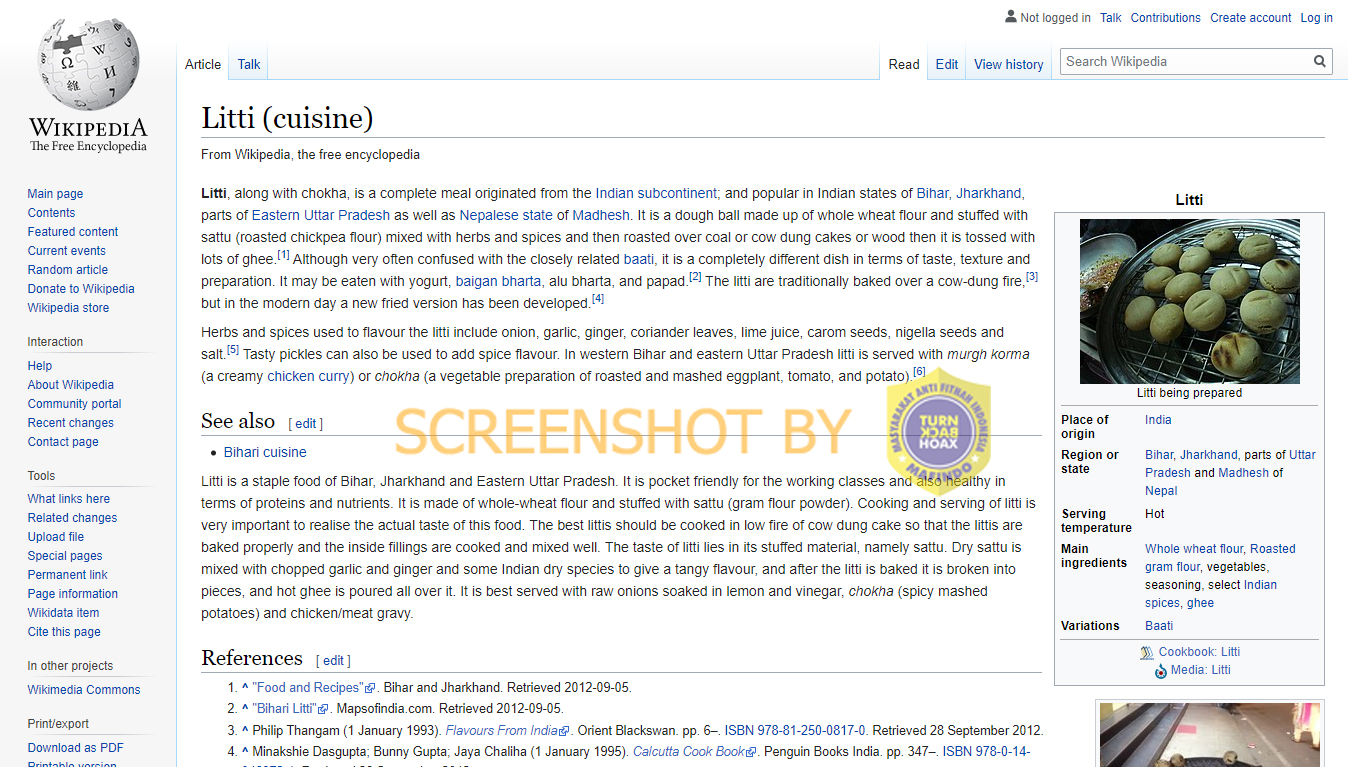
Task: Open Featured content
Action: [73, 232]
